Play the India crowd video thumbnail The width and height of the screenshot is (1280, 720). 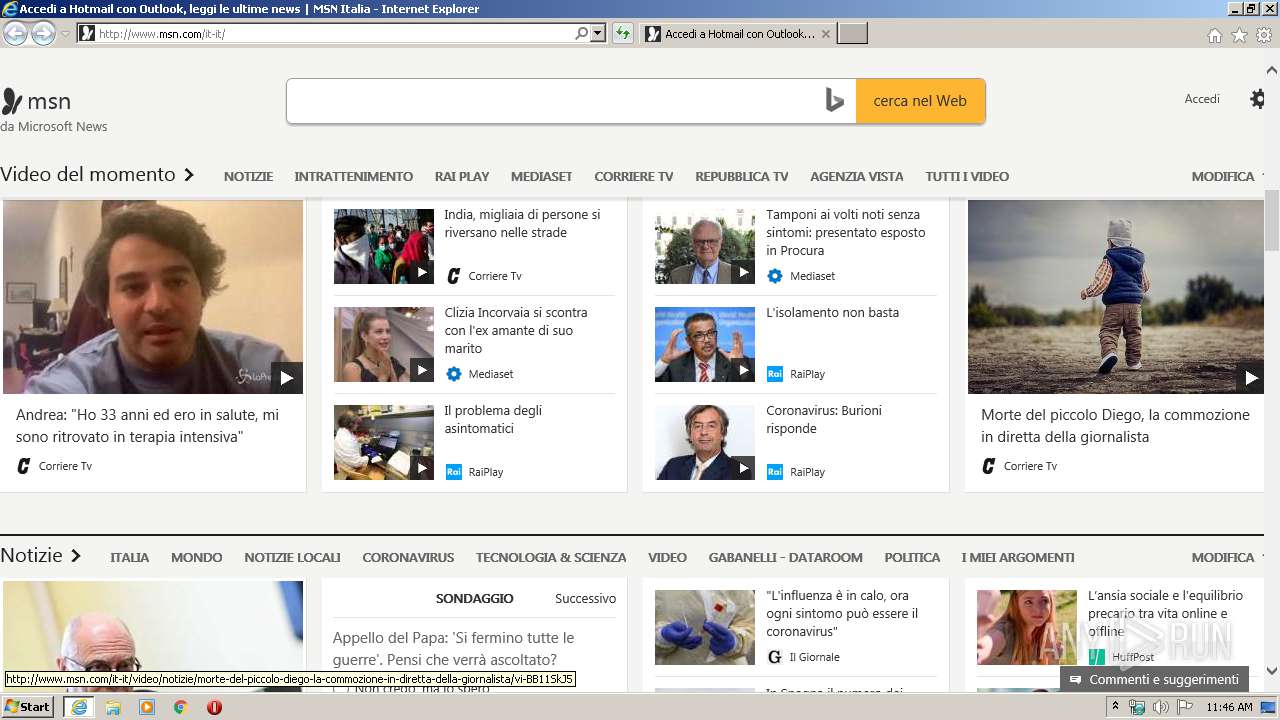[x=384, y=247]
